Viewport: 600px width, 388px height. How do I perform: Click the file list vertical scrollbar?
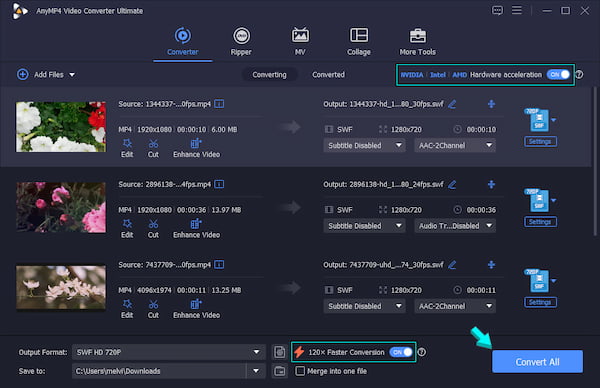595,161
